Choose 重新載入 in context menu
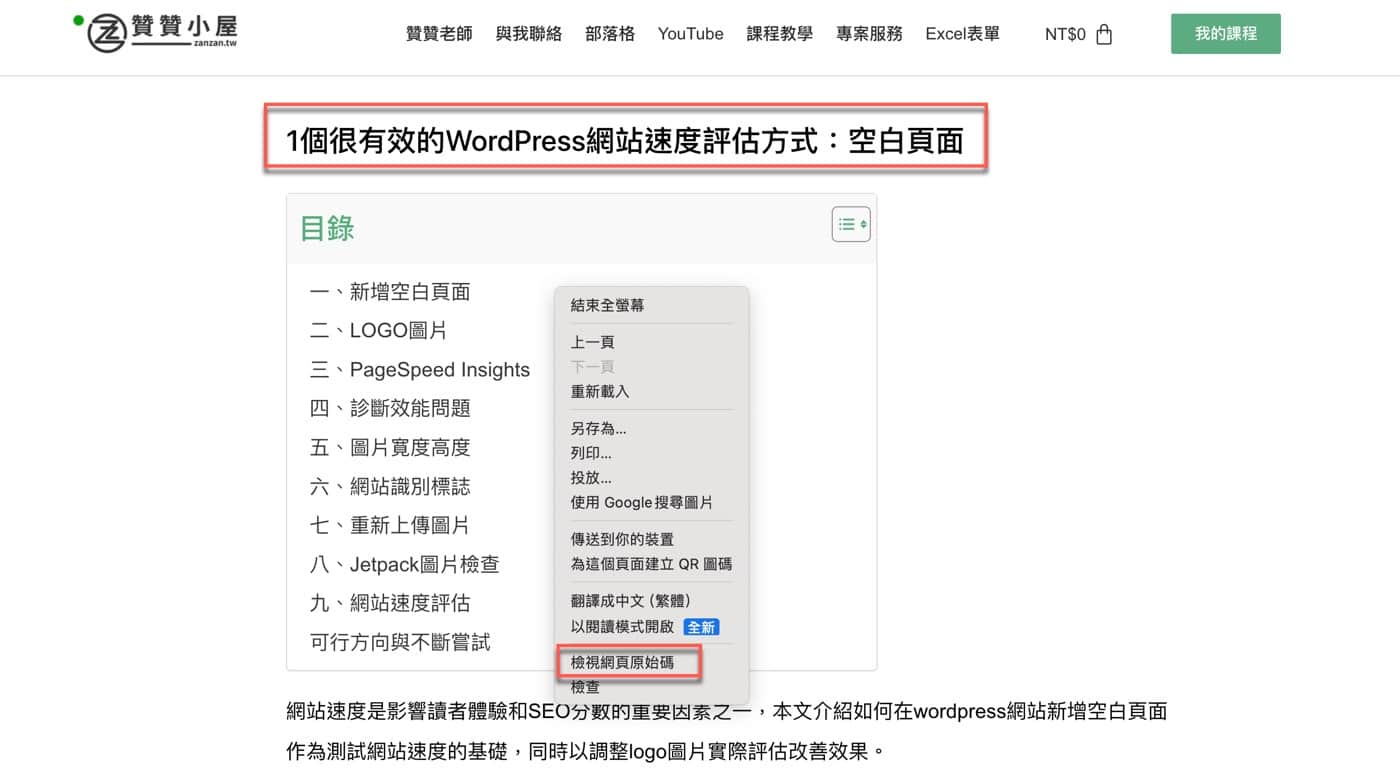 pyautogui.click(x=652, y=391)
